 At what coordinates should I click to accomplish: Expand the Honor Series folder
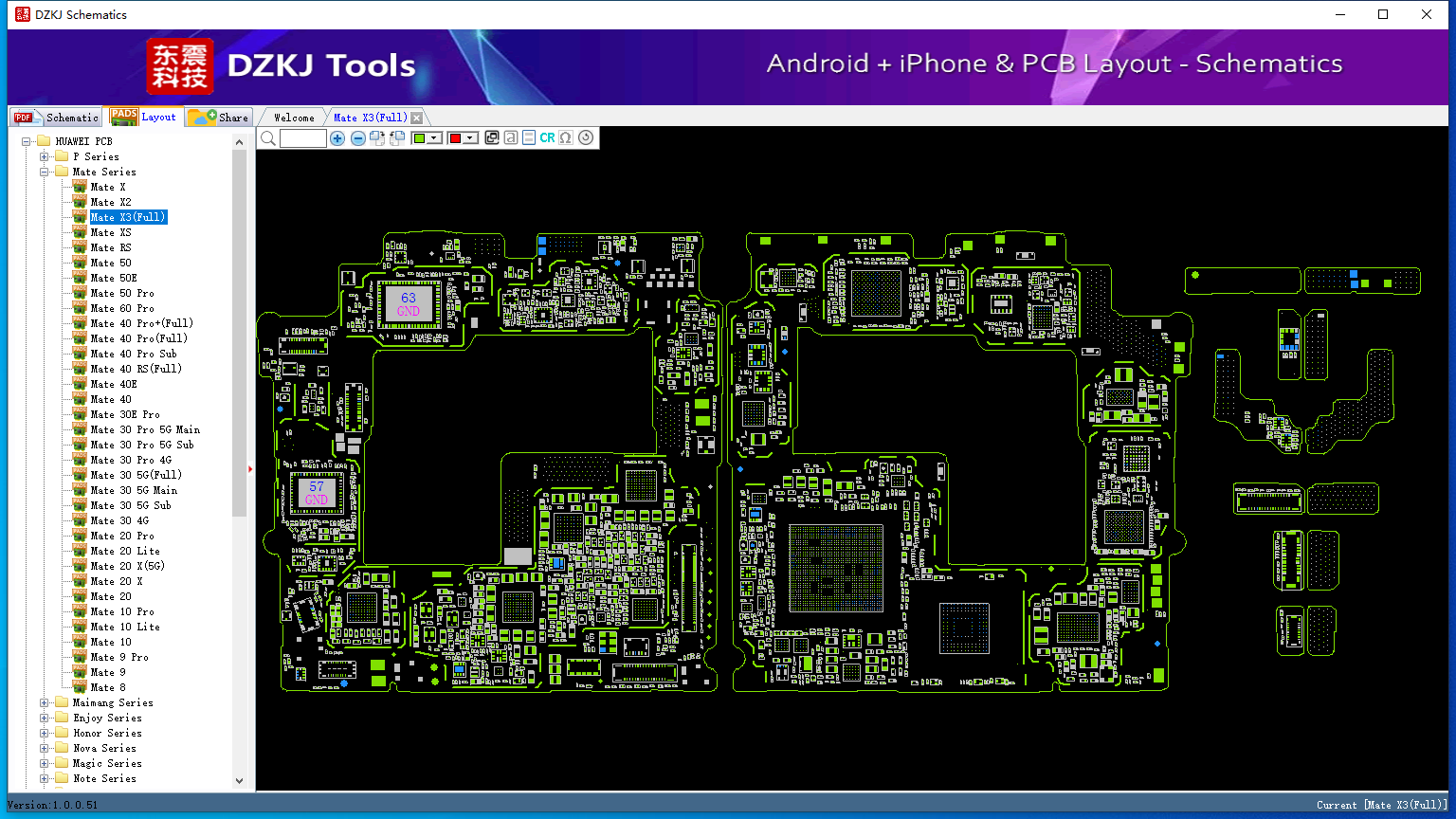[44, 733]
